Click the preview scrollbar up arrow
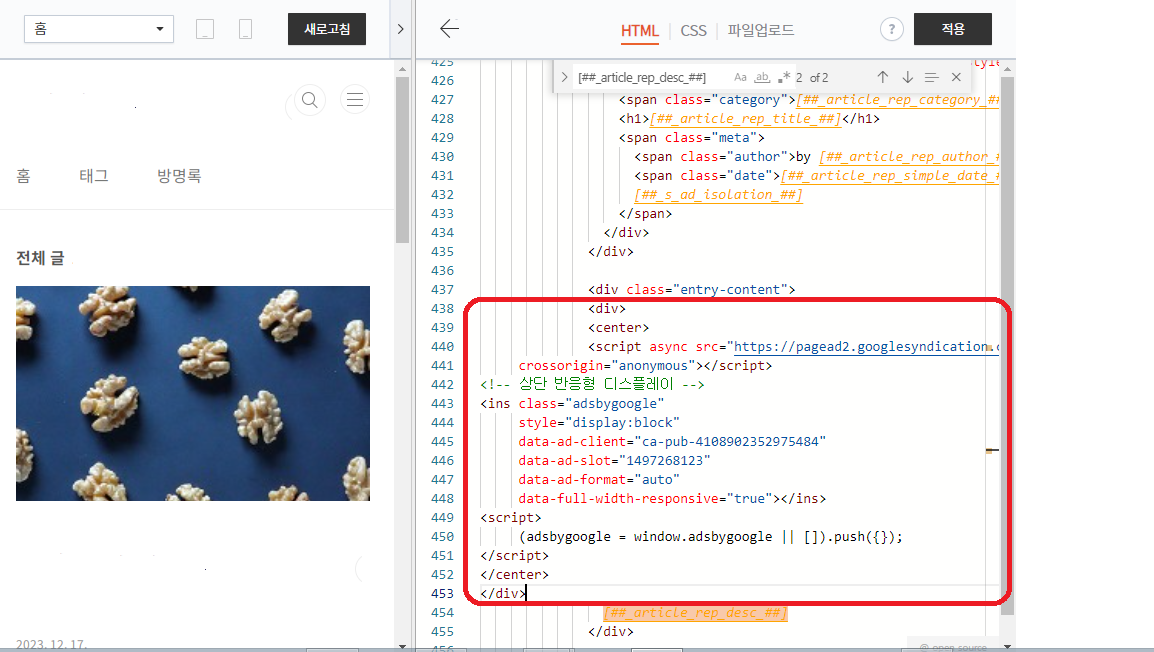 402,69
